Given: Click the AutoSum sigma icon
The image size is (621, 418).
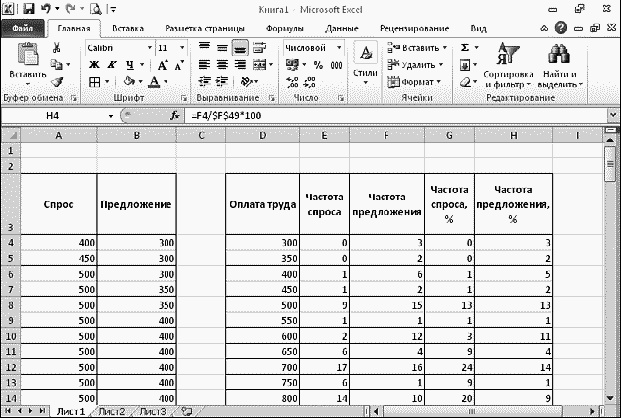Looking at the screenshot, I should pyautogui.click(x=466, y=47).
